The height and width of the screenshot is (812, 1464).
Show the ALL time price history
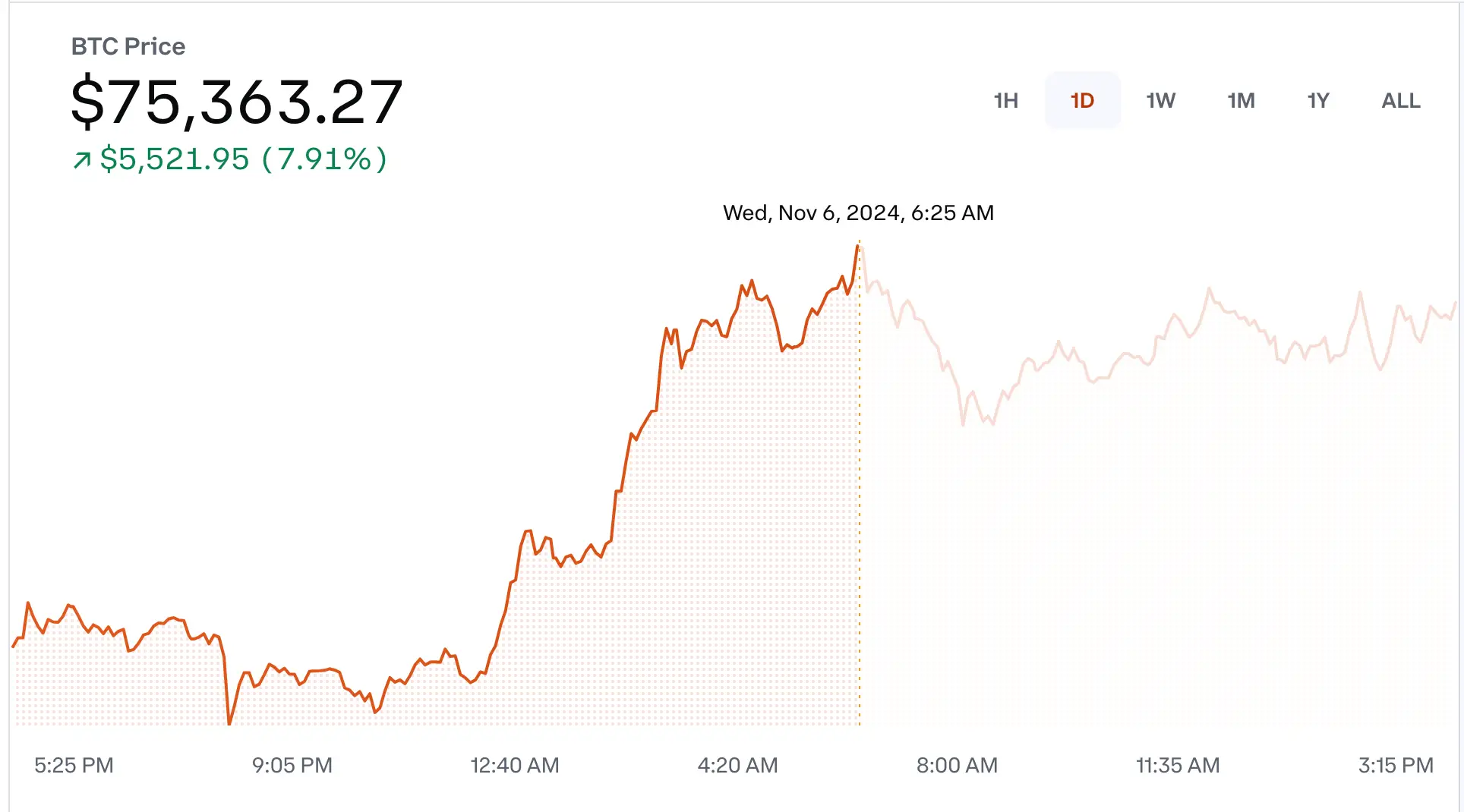coord(1401,100)
